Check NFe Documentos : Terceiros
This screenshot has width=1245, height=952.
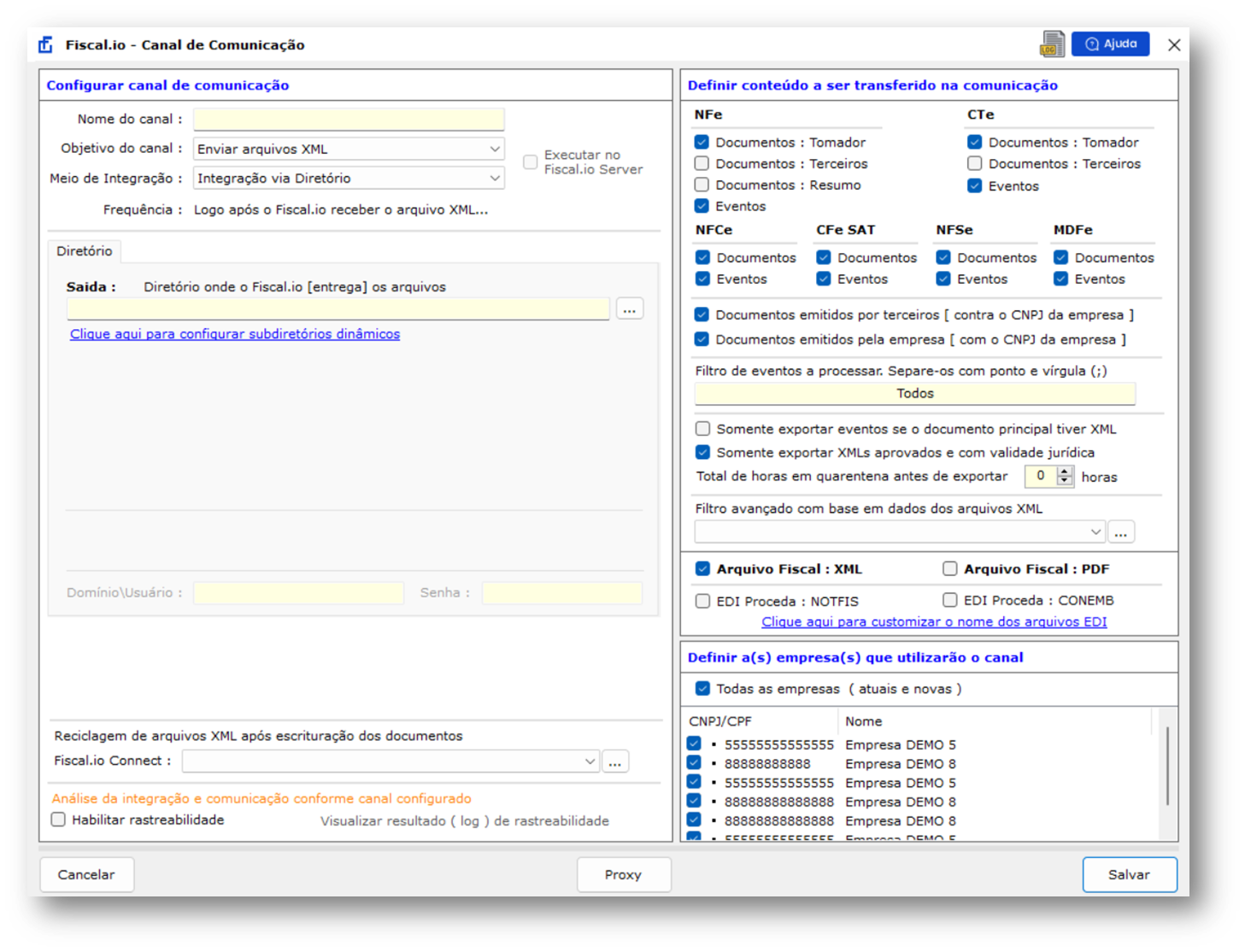702,163
